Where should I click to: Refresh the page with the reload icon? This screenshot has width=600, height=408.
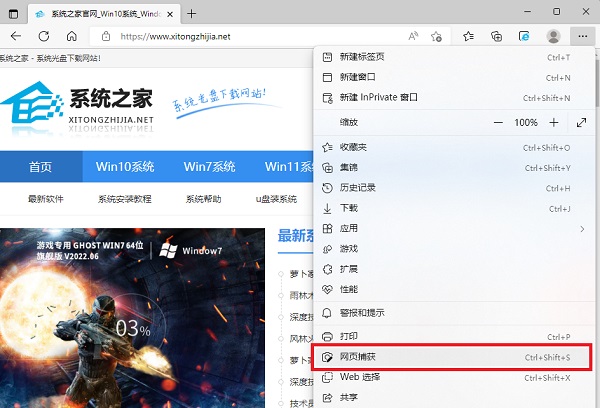click(x=44, y=36)
